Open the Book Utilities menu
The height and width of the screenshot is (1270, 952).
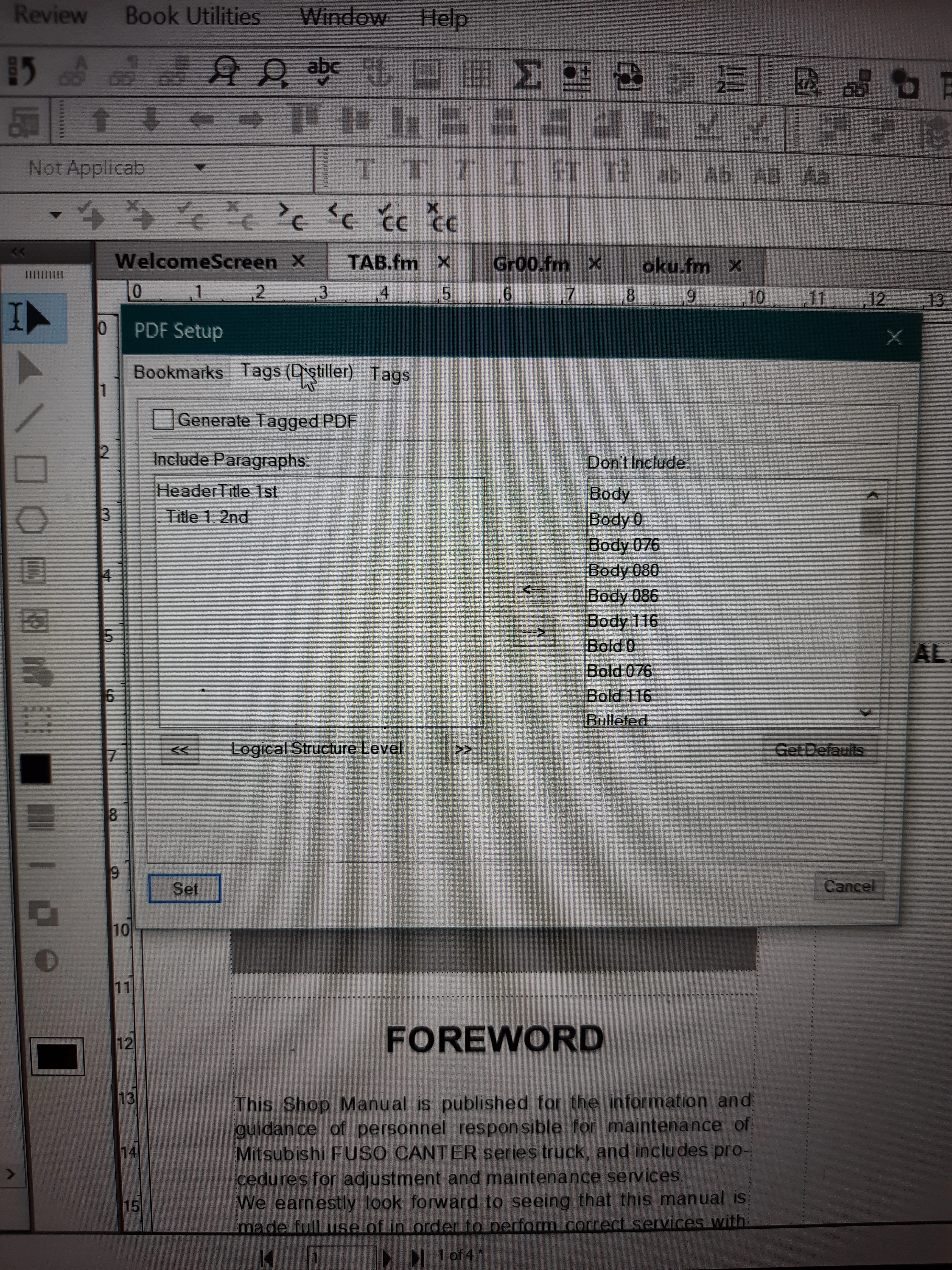pyautogui.click(x=192, y=16)
